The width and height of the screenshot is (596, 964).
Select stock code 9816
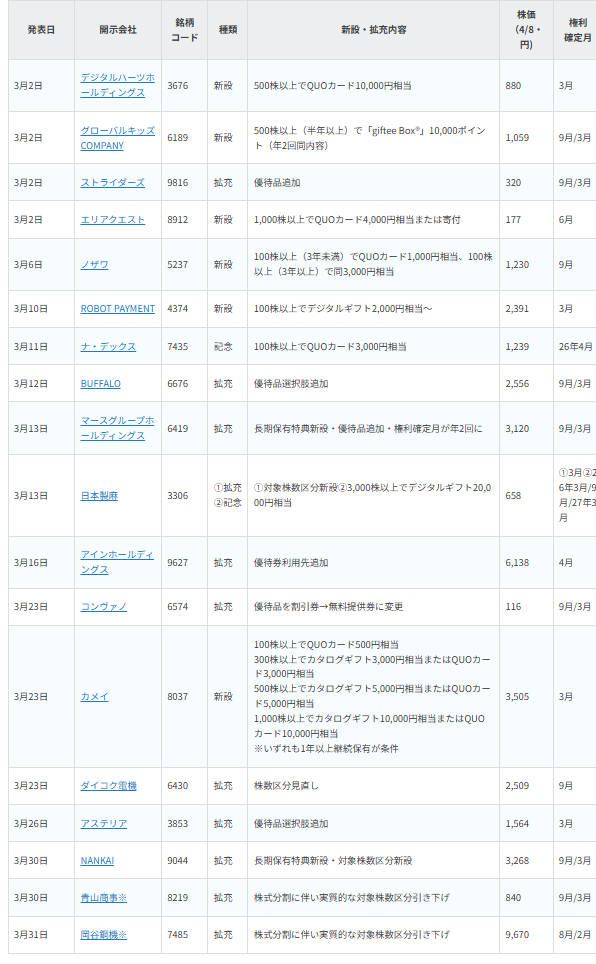point(178,183)
